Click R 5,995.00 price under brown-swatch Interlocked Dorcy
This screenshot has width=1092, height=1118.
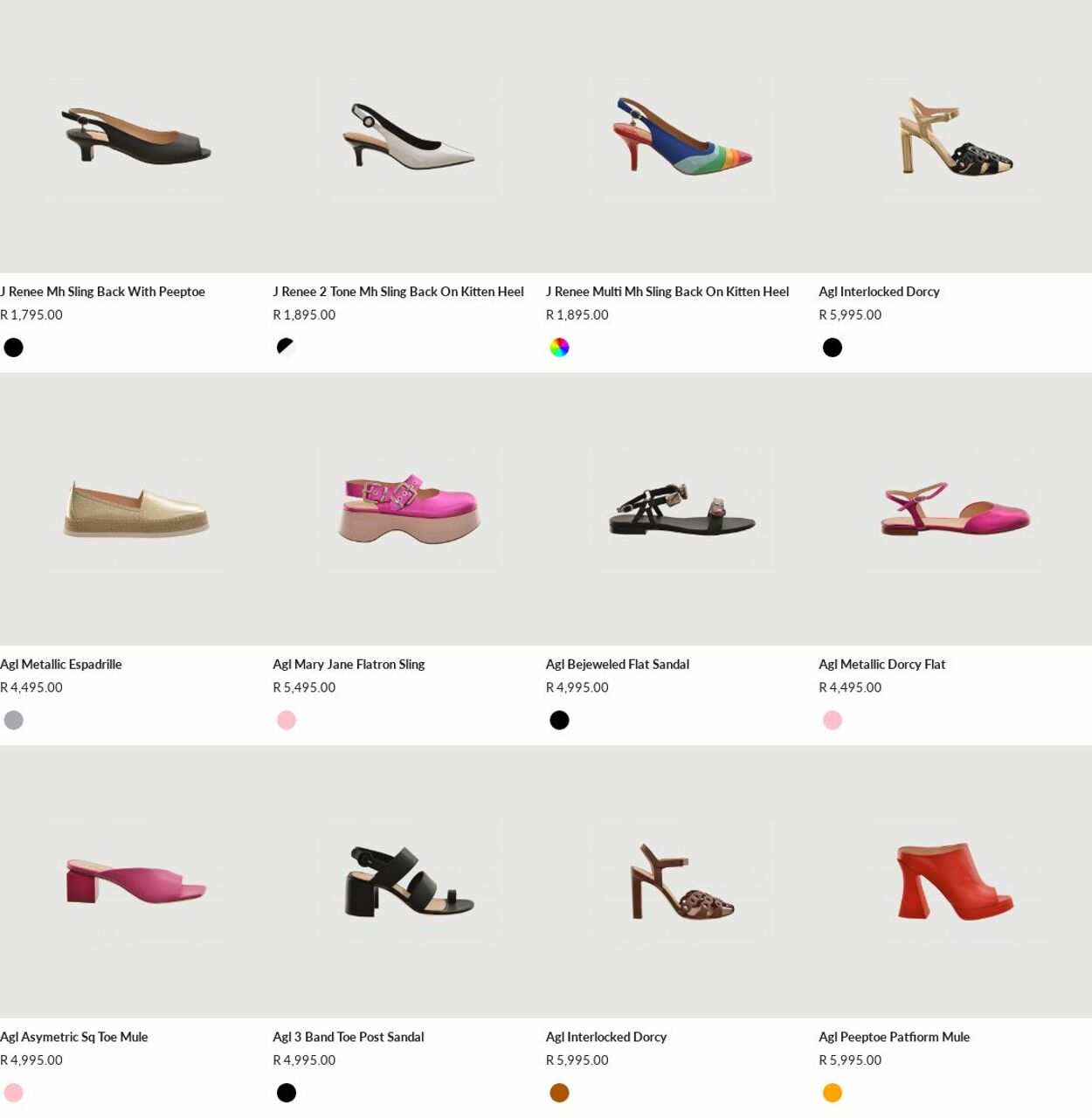tap(577, 1061)
